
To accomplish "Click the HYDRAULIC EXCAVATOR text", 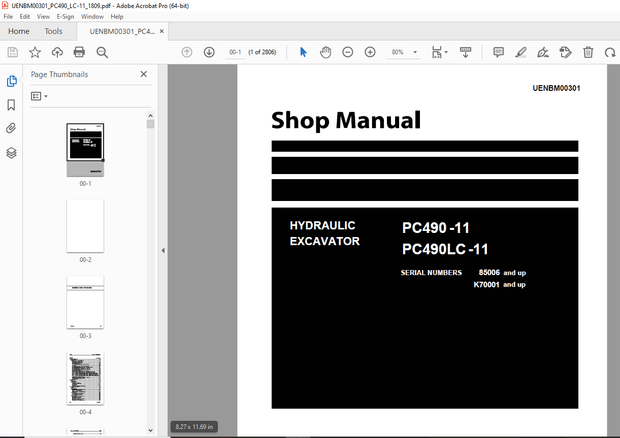I will point(325,233).
